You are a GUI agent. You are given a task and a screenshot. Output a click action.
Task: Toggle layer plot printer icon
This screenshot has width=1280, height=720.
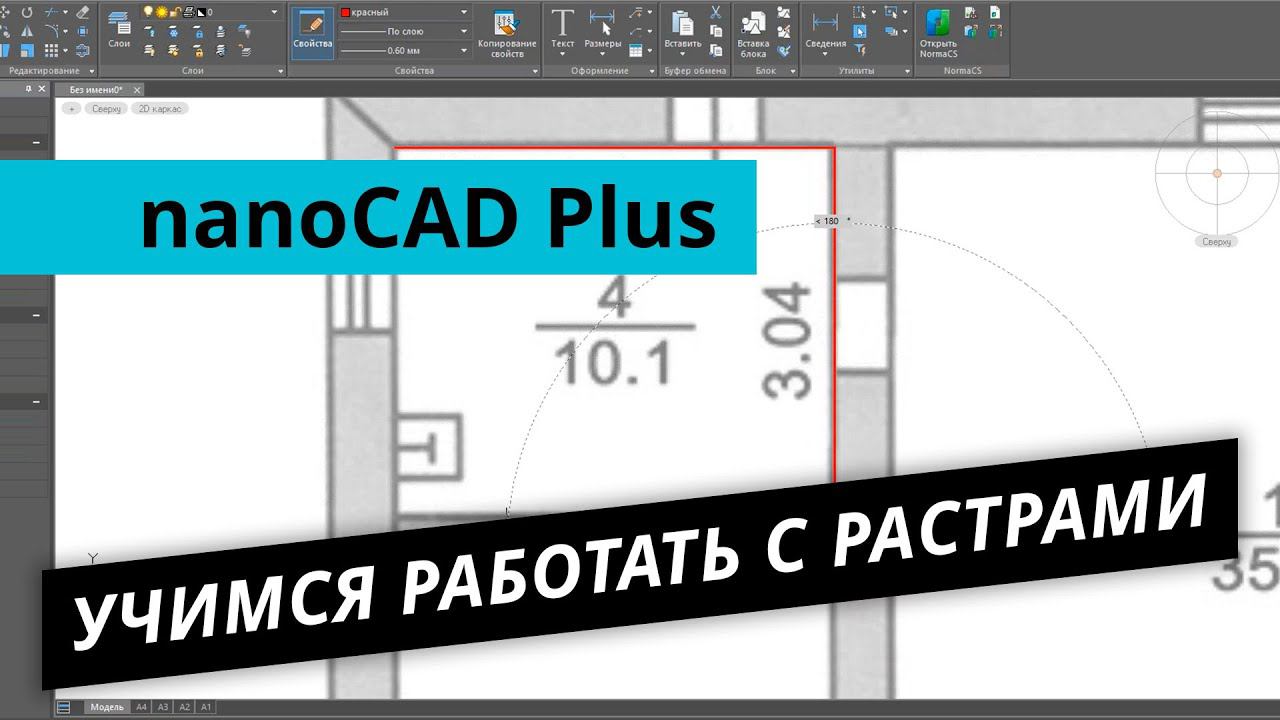coord(188,11)
